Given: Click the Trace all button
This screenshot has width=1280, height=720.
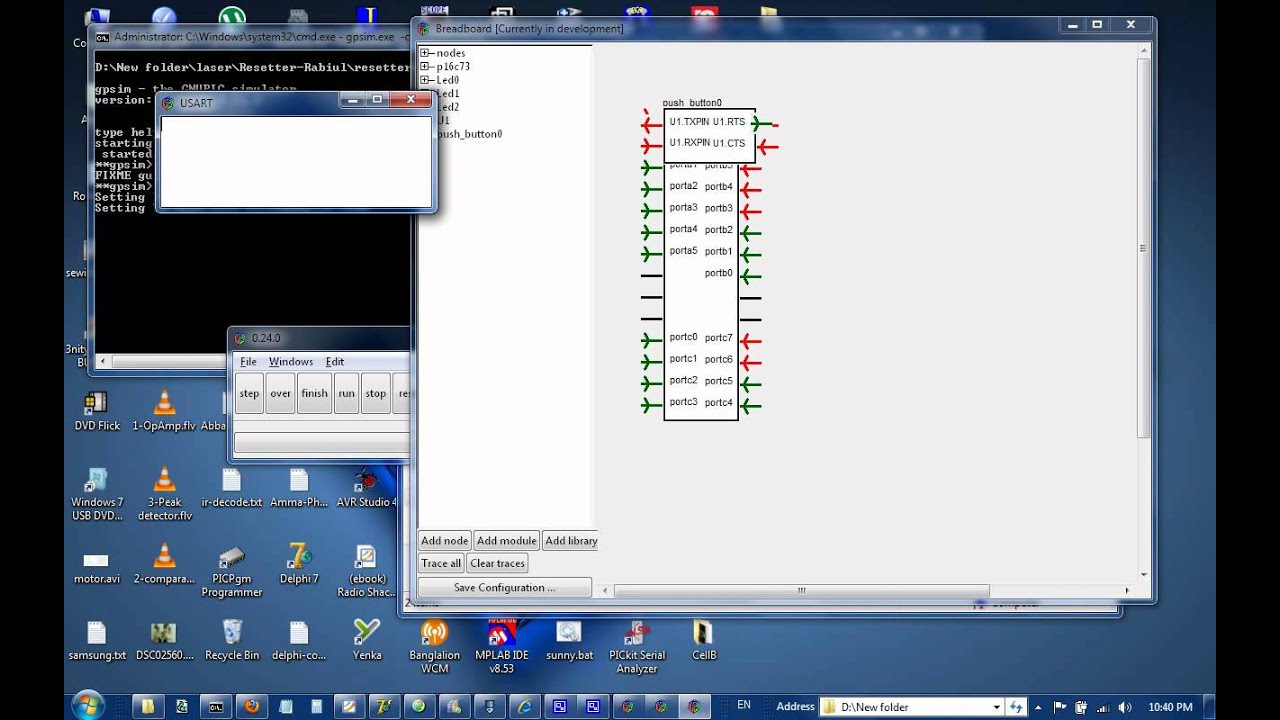Looking at the screenshot, I should point(441,563).
